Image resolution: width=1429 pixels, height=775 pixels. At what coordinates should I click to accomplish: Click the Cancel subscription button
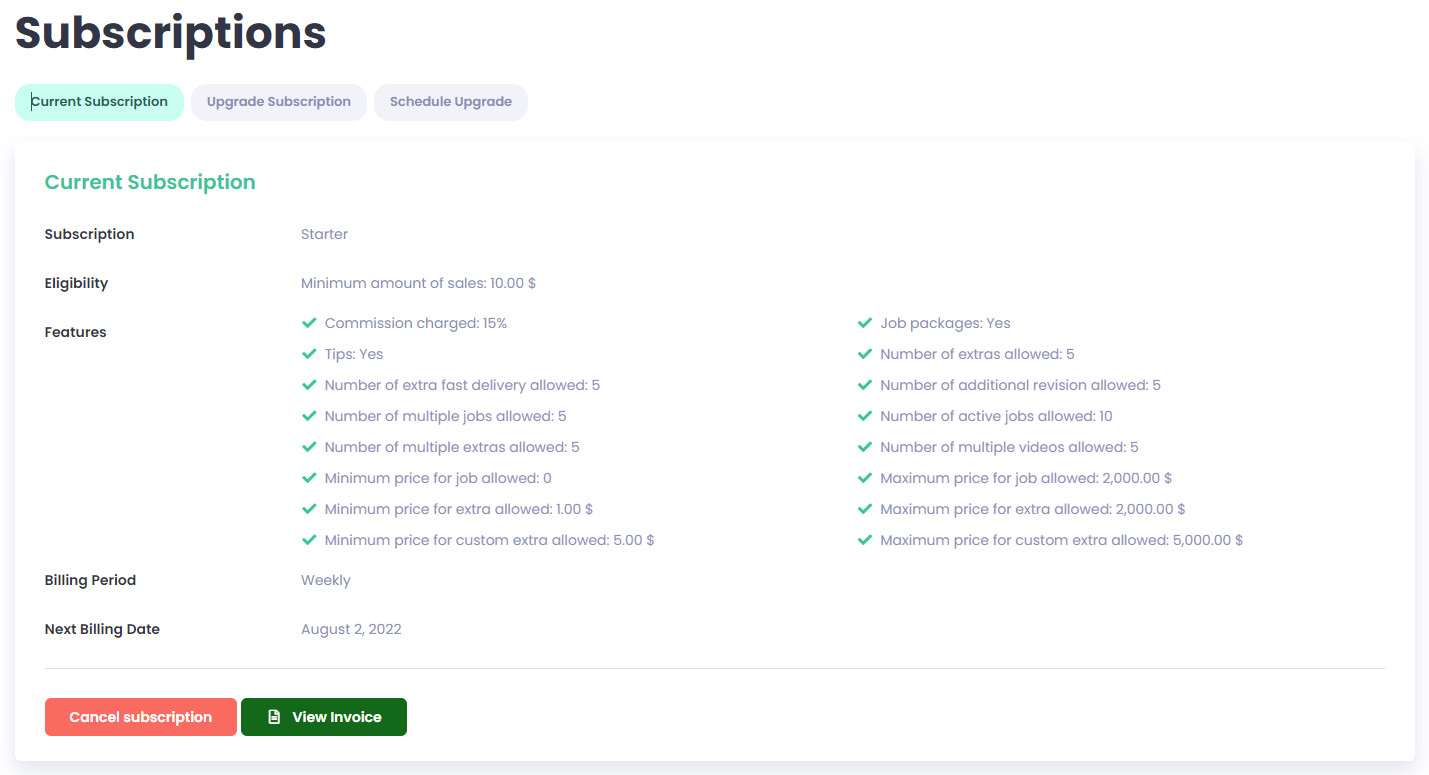141,717
